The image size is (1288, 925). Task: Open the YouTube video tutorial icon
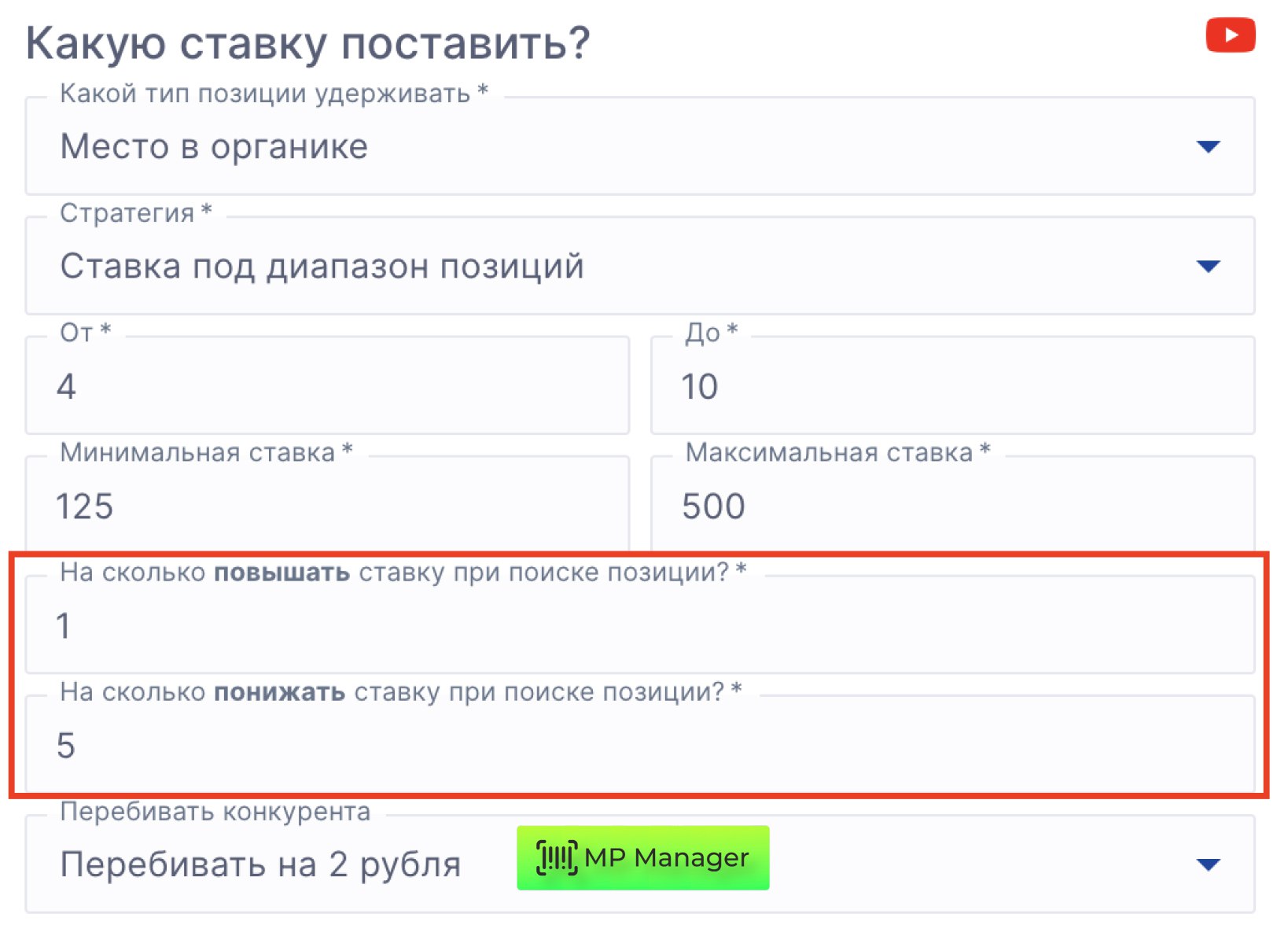[x=1229, y=35]
